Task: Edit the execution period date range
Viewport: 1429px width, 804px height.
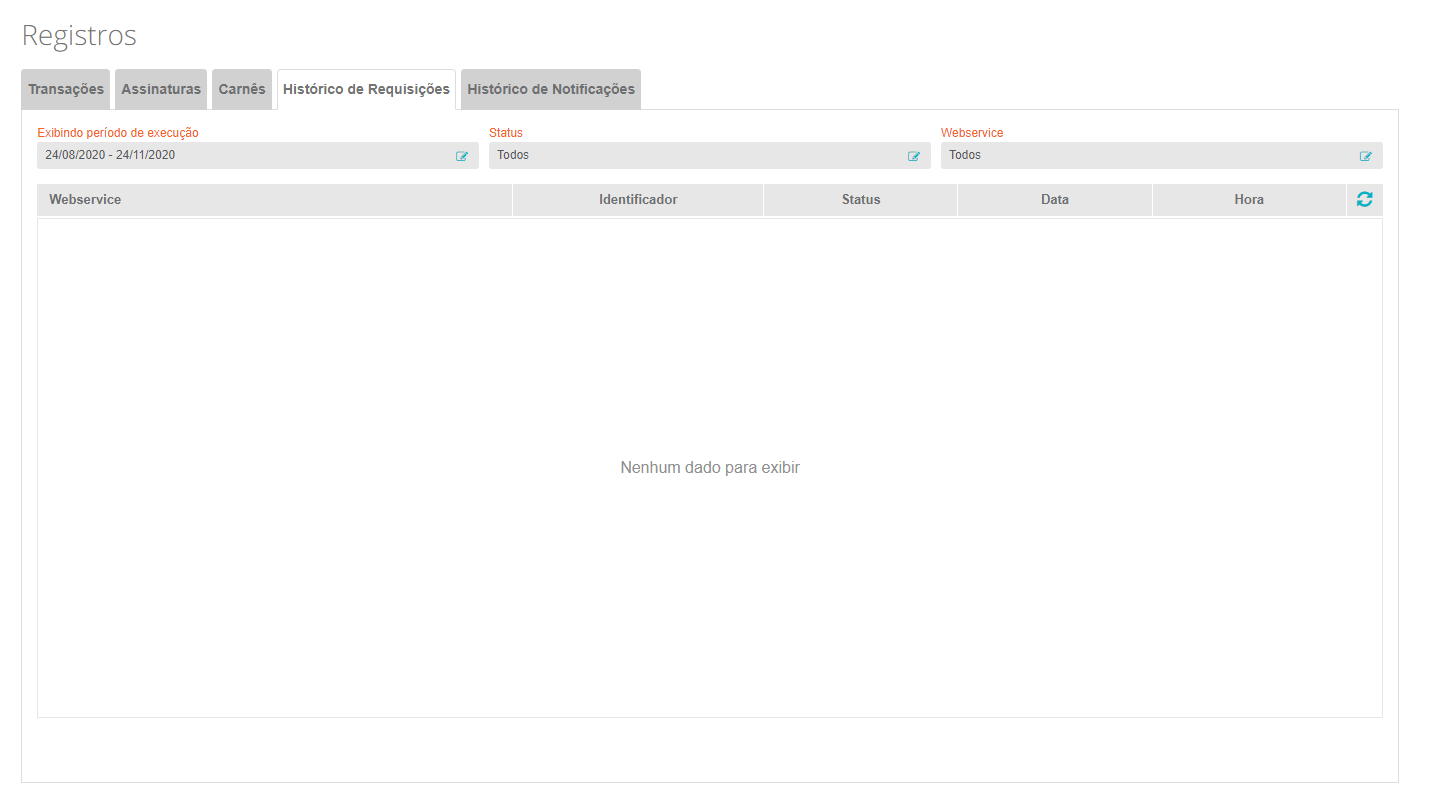Action: coord(462,156)
